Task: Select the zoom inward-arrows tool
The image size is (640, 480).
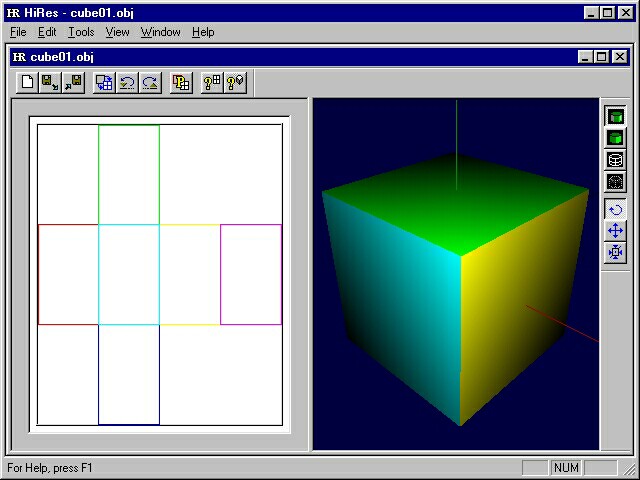Action: click(x=616, y=253)
